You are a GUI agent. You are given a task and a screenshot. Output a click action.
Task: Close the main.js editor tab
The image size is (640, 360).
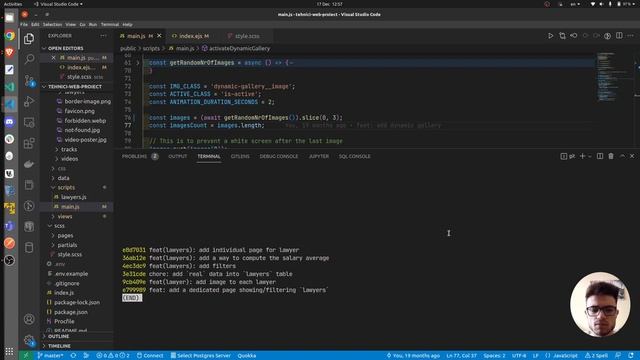(159, 36)
